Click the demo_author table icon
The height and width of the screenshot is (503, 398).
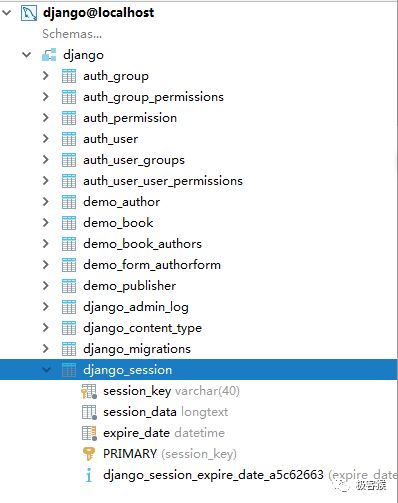[x=69, y=202]
